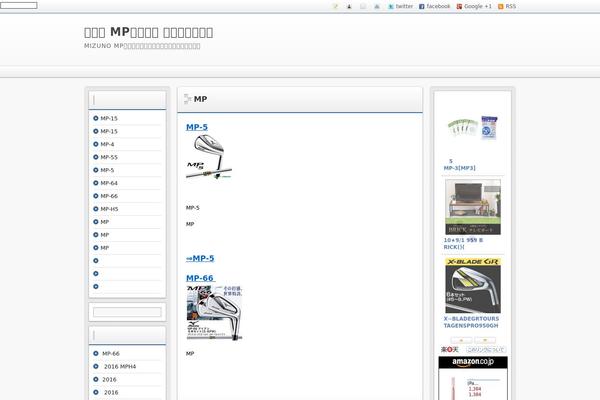Click the amazon.co.jp banner logo

click(473, 362)
